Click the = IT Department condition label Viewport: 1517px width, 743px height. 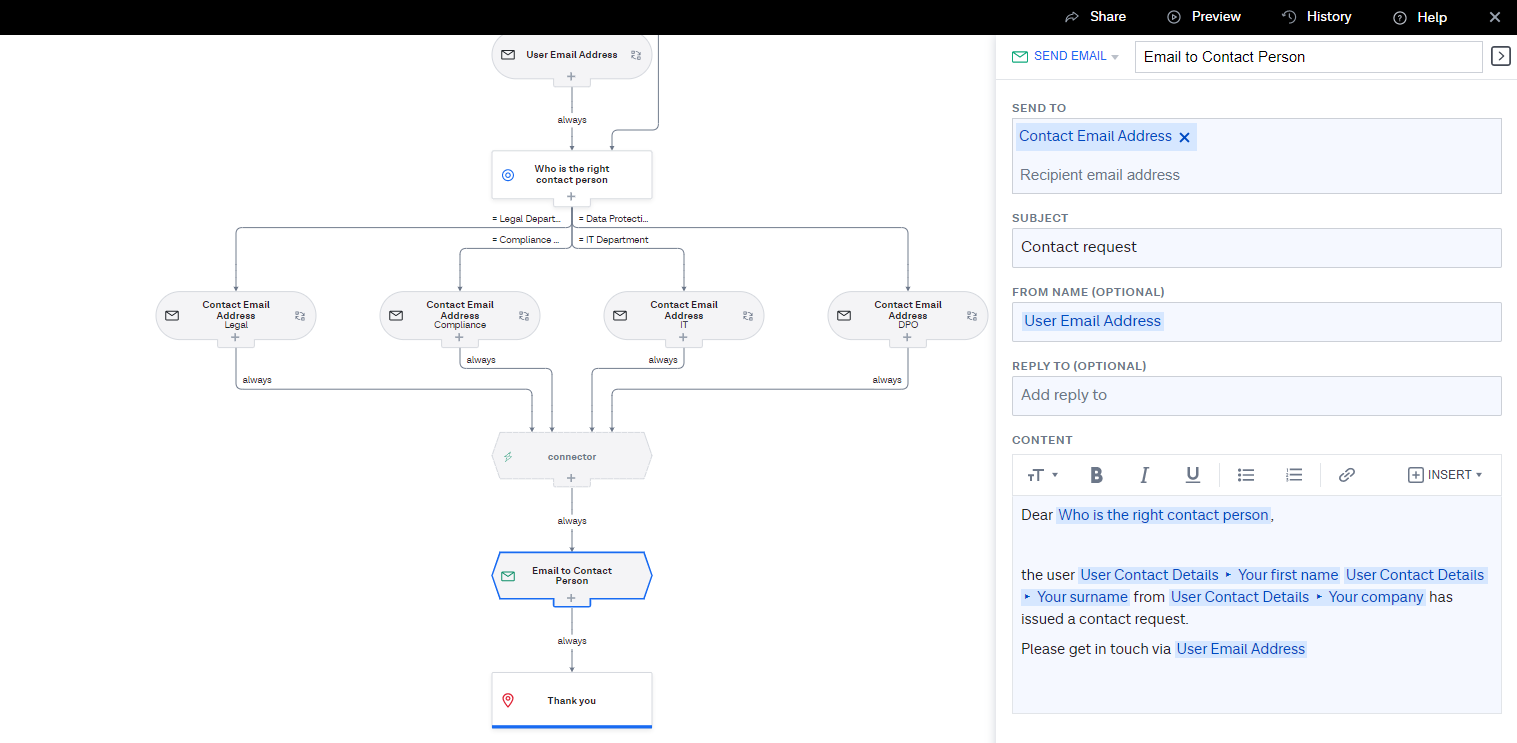click(613, 240)
